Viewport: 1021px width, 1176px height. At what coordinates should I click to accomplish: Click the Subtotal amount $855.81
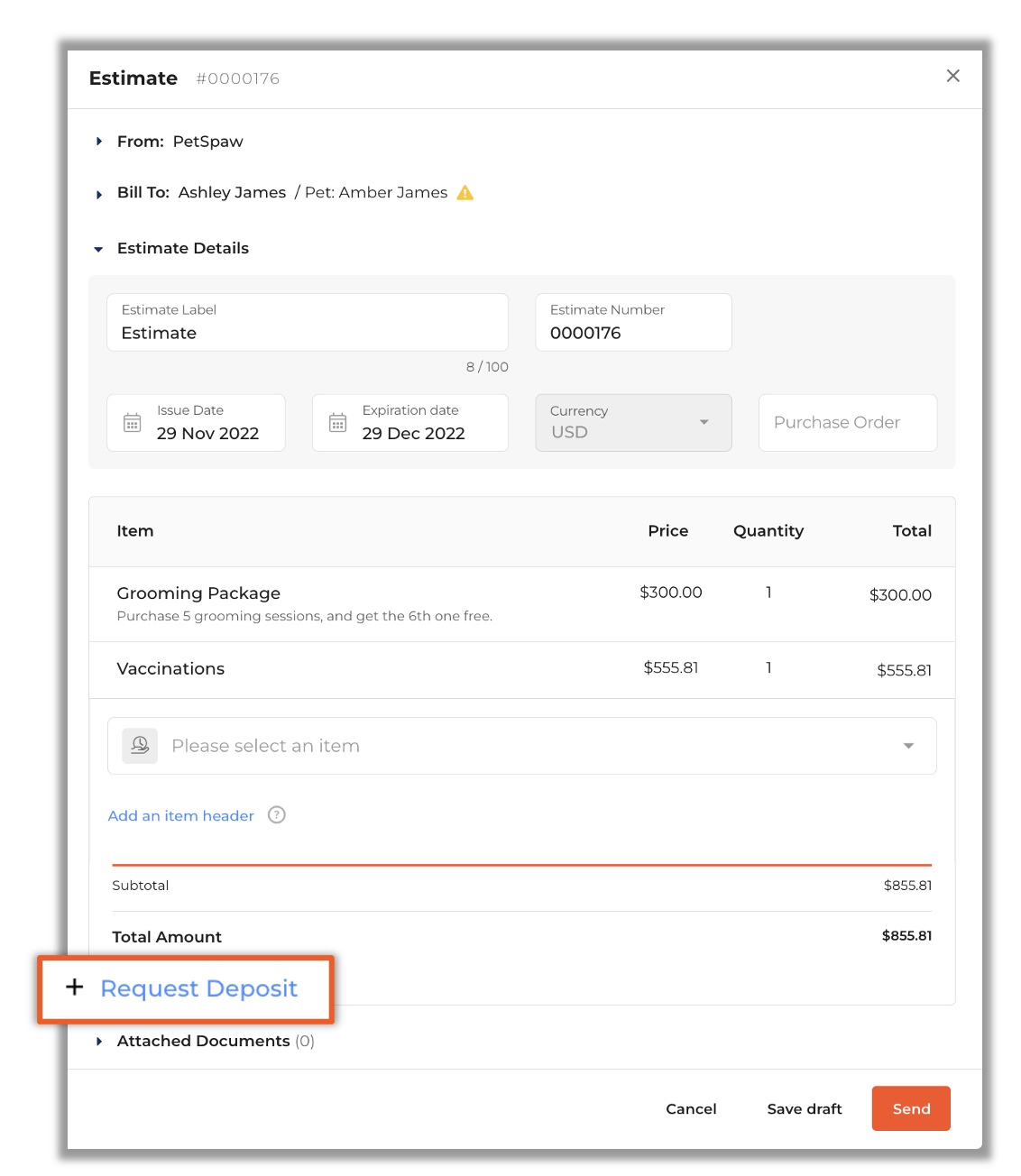[907, 885]
